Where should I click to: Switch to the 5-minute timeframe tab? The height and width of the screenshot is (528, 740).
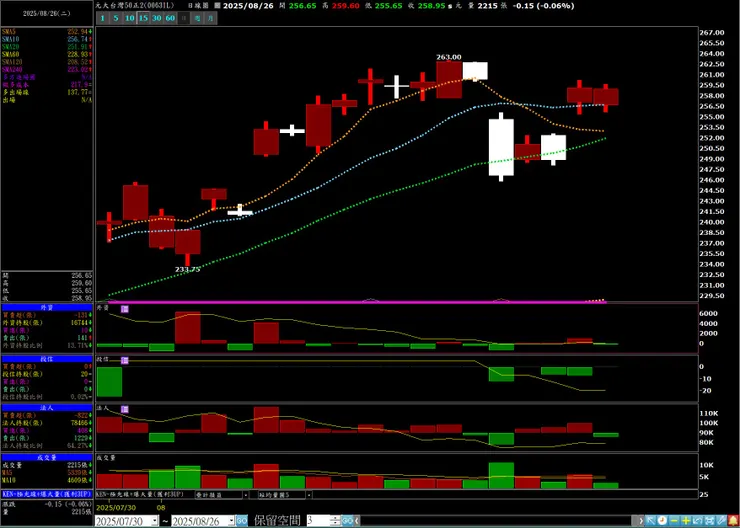pyautogui.click(x=116, y=18)
